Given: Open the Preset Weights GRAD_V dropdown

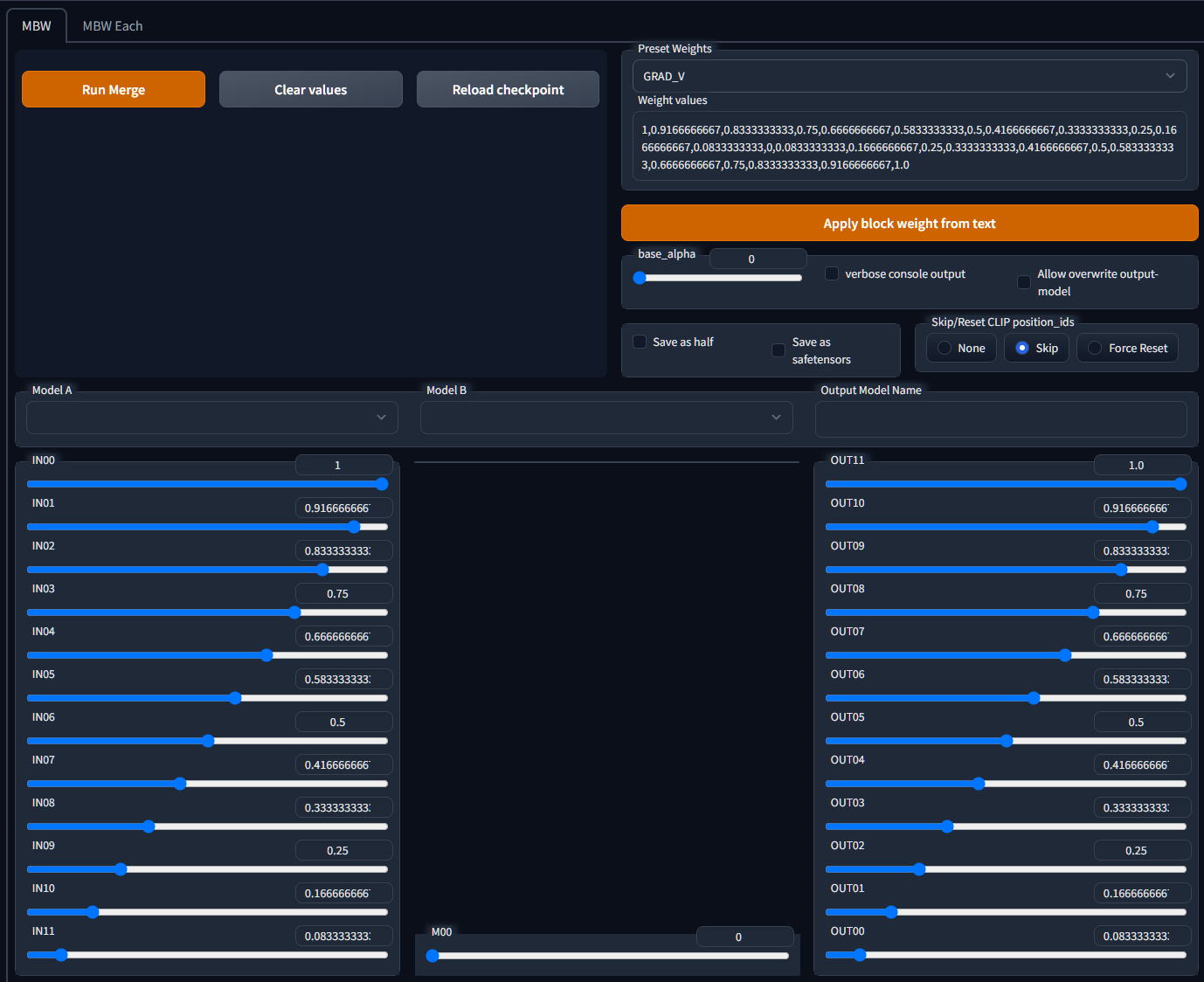Looking at the screenshot, I should [x=910, y=76].
